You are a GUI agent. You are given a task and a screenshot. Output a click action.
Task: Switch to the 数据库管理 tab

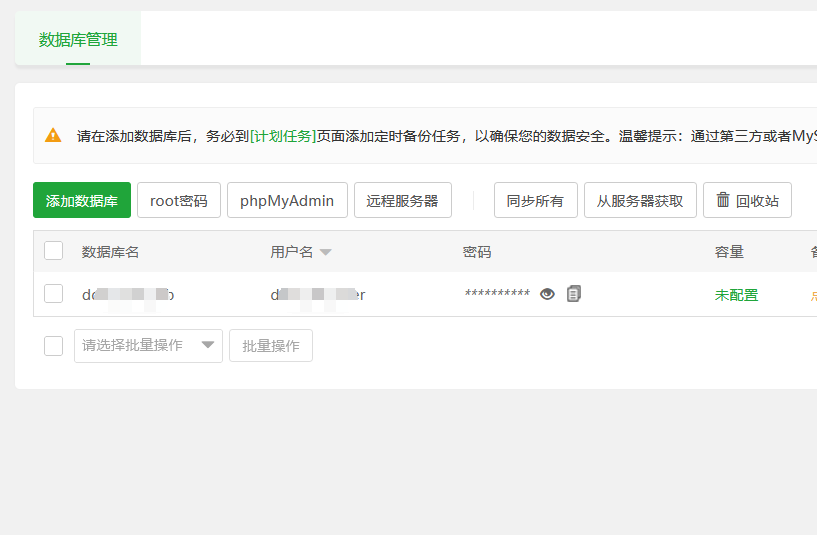pos(78,40)
